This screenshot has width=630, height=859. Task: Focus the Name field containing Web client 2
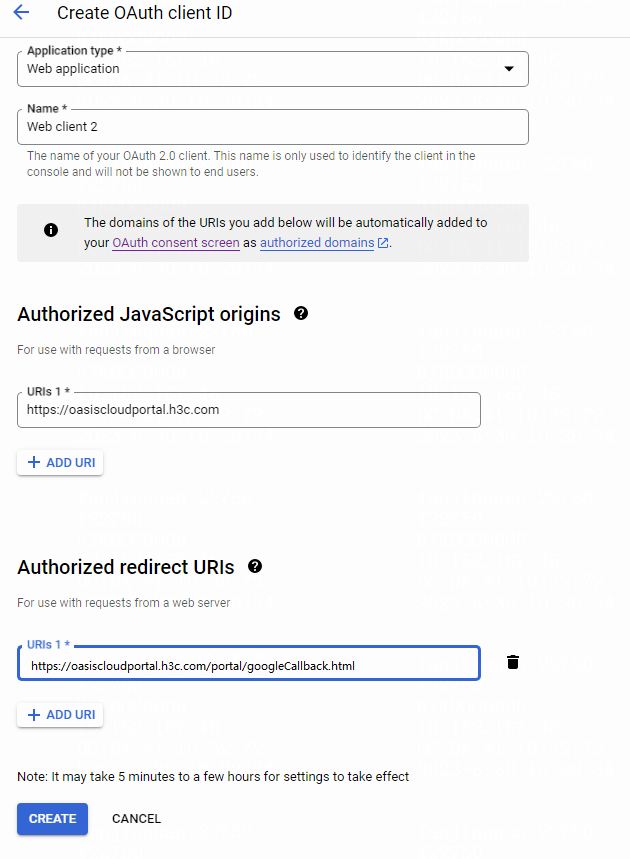pos(273,127)
